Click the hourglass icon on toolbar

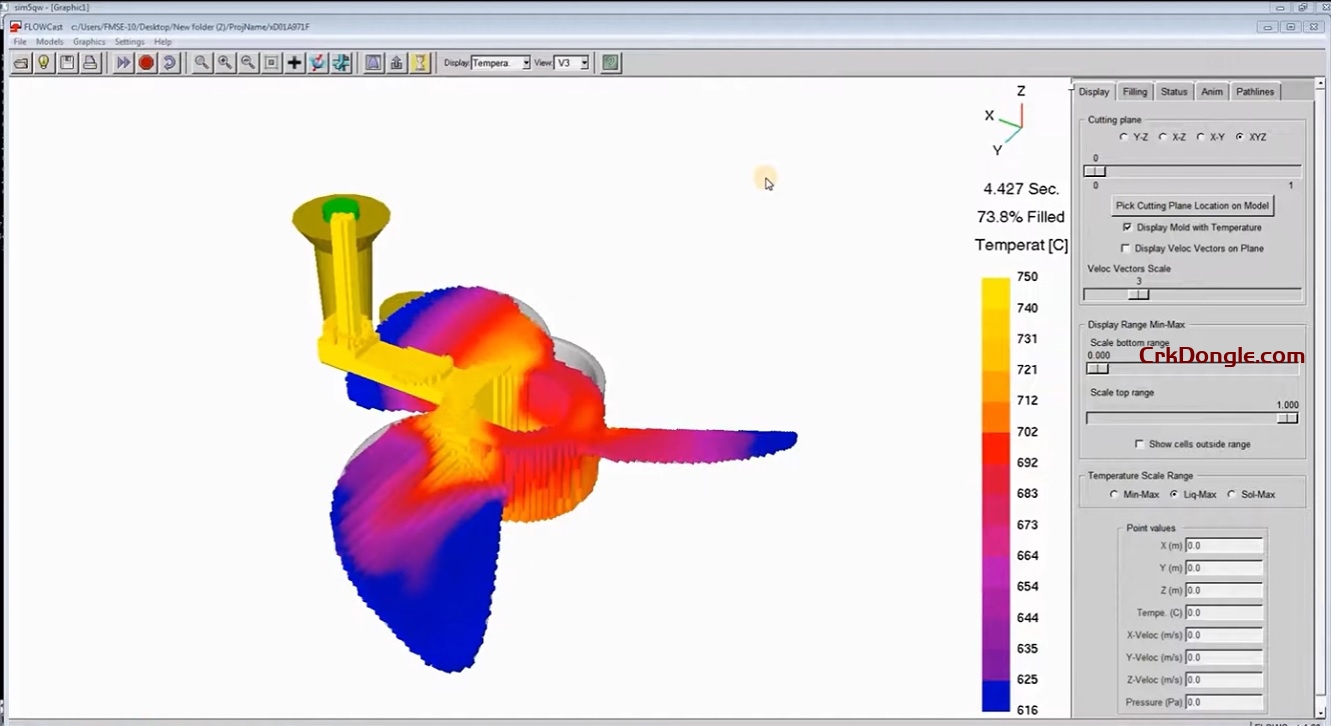420,62
